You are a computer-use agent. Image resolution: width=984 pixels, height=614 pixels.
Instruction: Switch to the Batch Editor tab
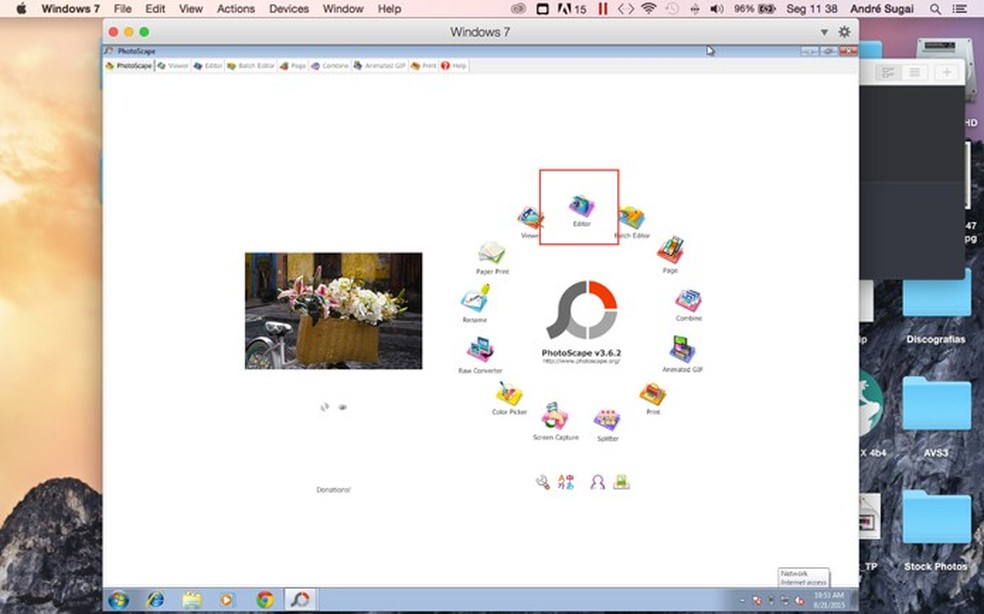pos(251,65)
